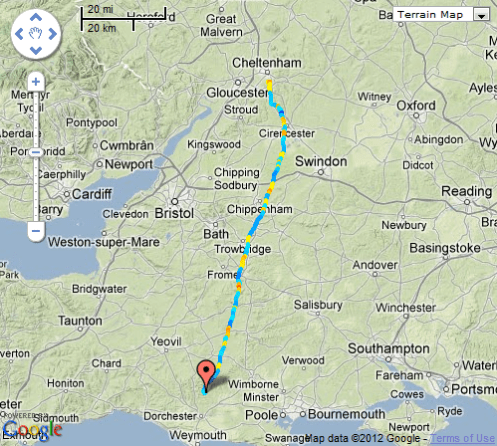The height and width of the screenshot is (446, 497).
Task: Pan the map east with right arrow
Action: point(53,34)
